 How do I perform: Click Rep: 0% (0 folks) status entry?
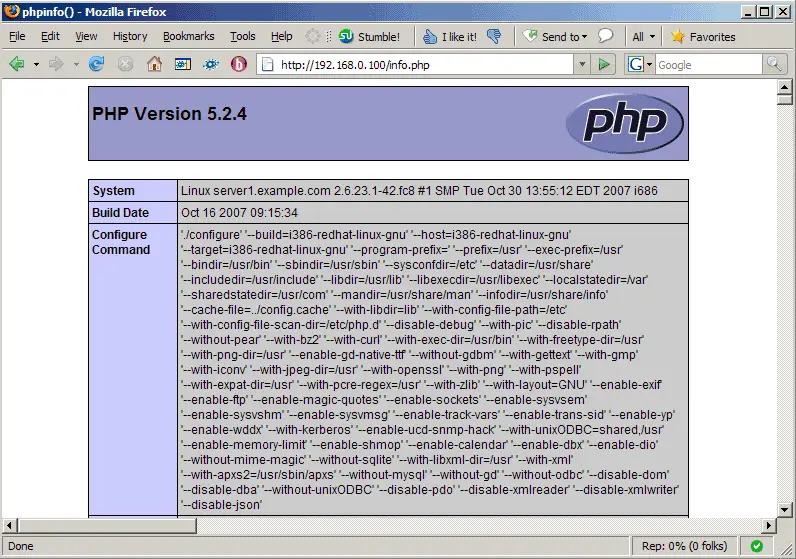click(684, 546)
